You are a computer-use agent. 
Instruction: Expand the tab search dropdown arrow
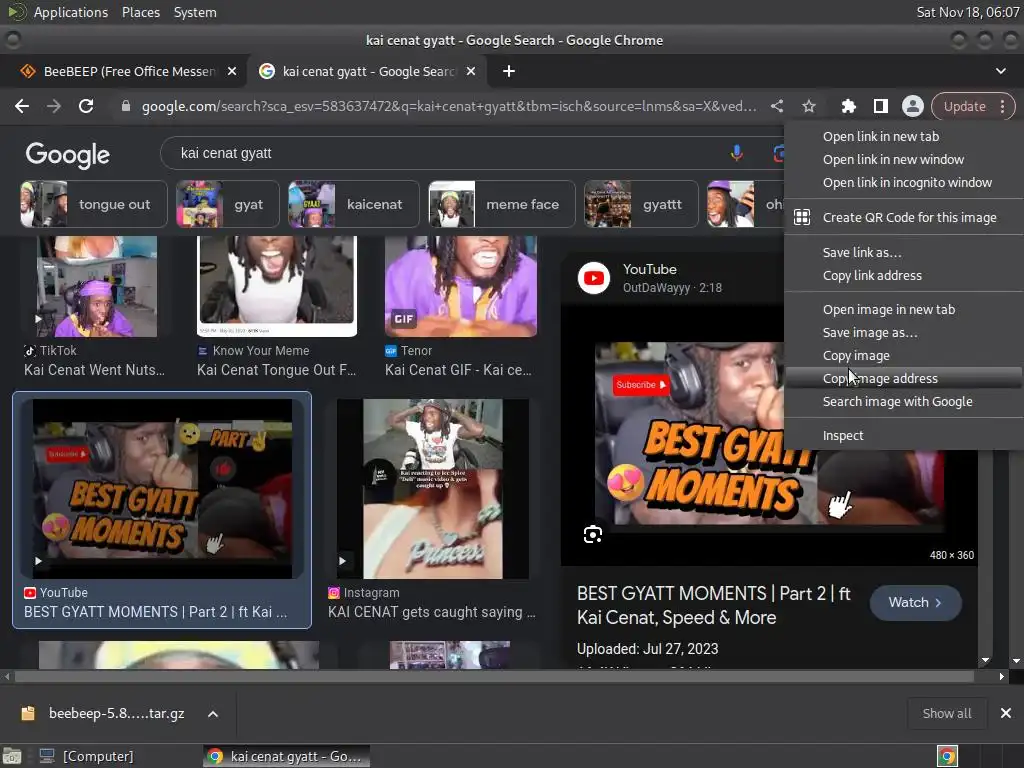pos(1000,71)
